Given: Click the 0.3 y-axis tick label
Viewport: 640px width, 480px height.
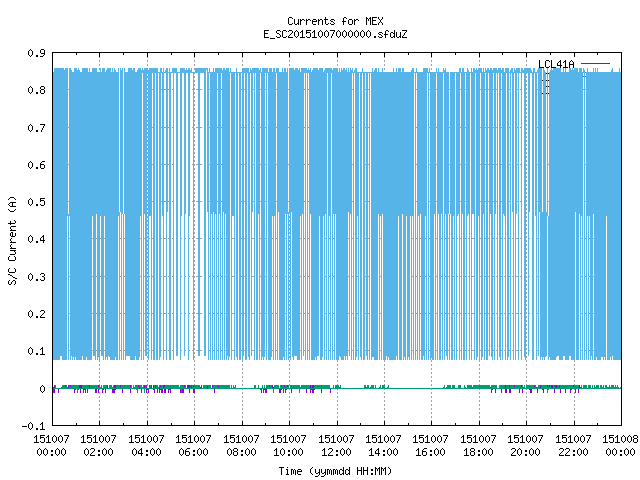Looking at the screenshot, I should tap(36, 277).
